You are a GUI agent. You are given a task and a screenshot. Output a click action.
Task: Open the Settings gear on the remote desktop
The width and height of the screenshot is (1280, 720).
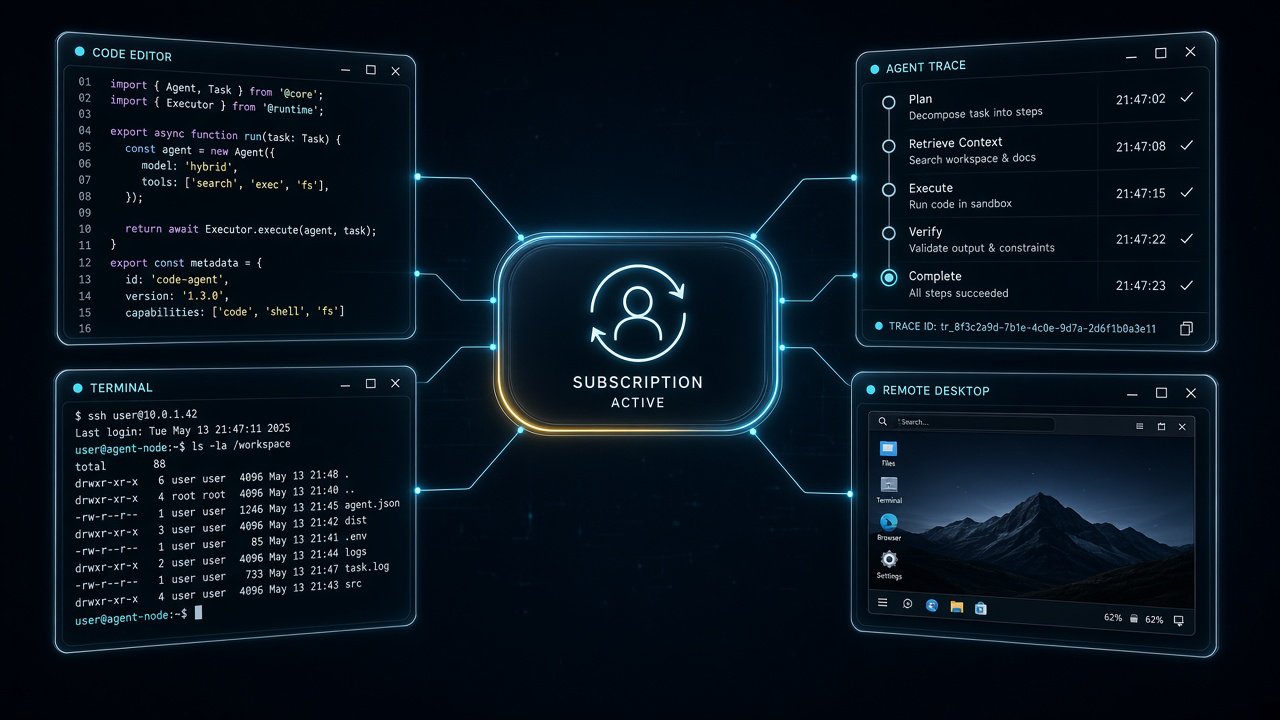click(888, 560)
